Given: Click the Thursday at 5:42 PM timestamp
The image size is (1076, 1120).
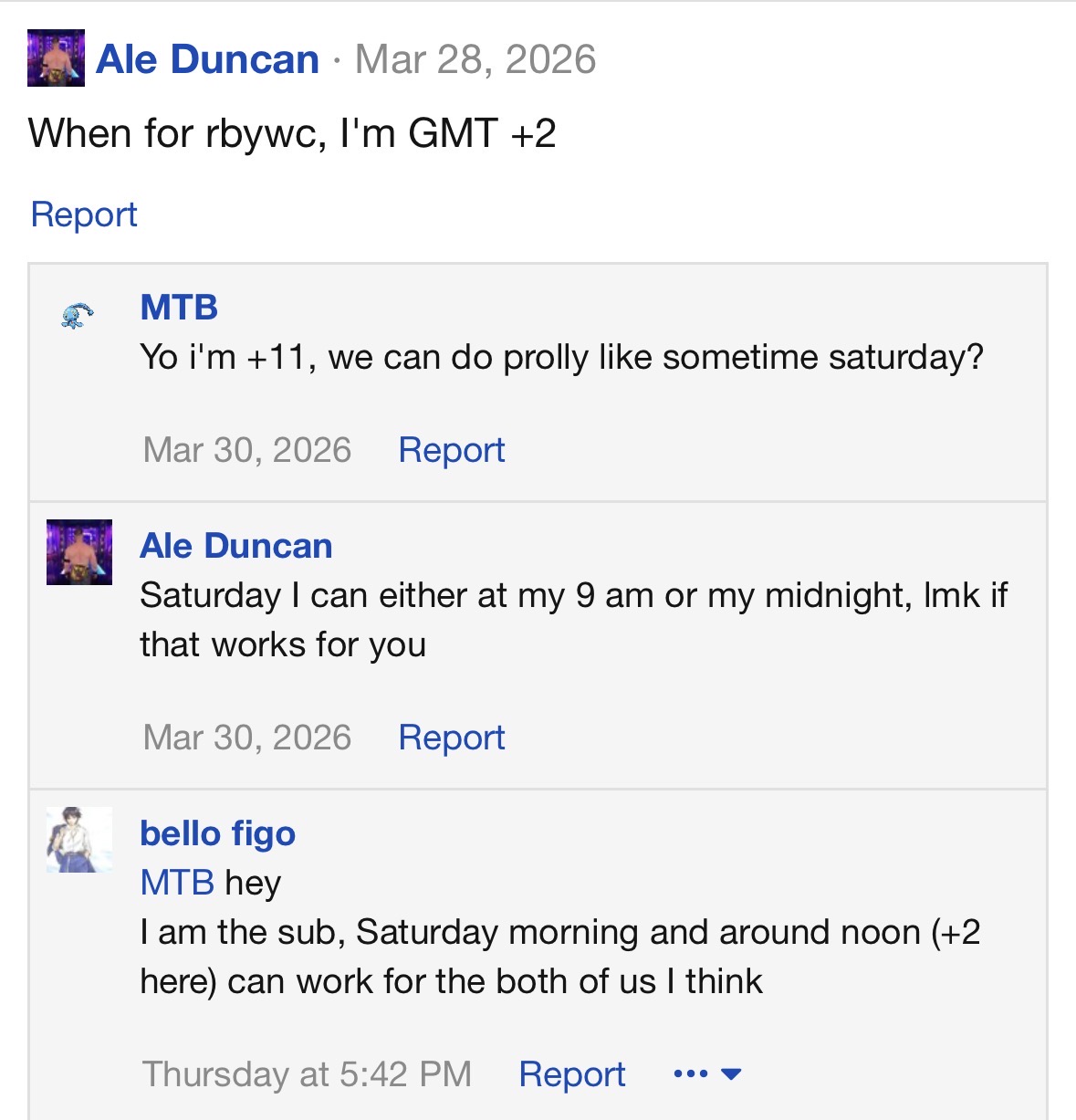Looking at the screenshot, I should click(x=307, y=1074).
